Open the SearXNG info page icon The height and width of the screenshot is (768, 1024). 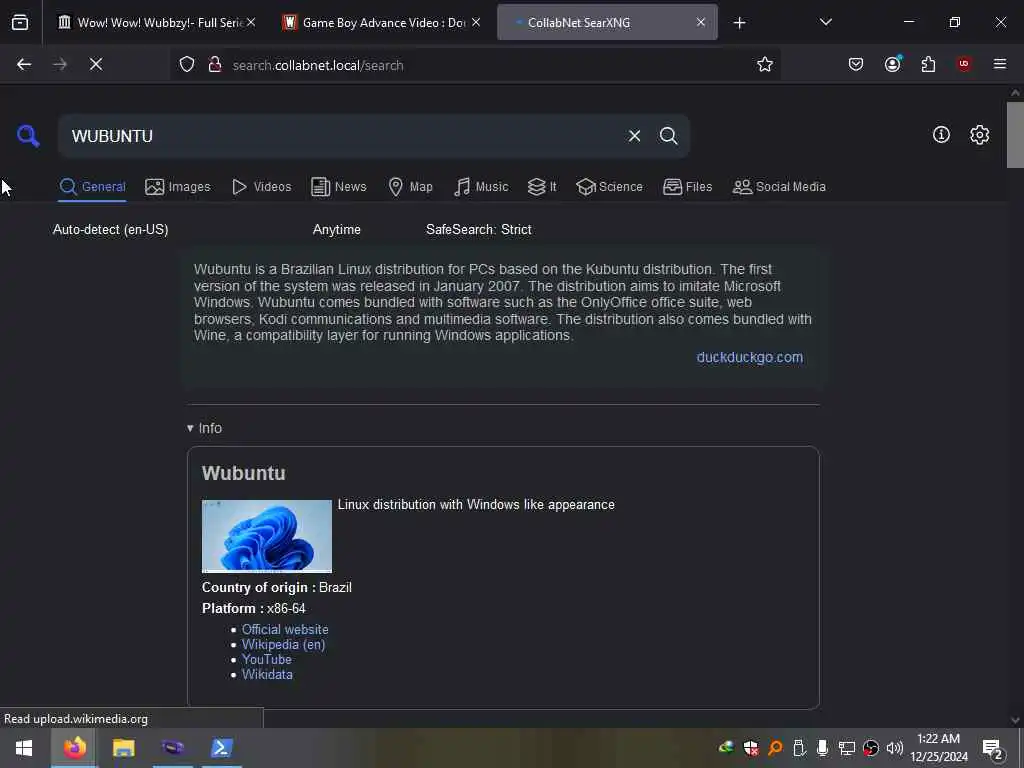coord(941,135)
